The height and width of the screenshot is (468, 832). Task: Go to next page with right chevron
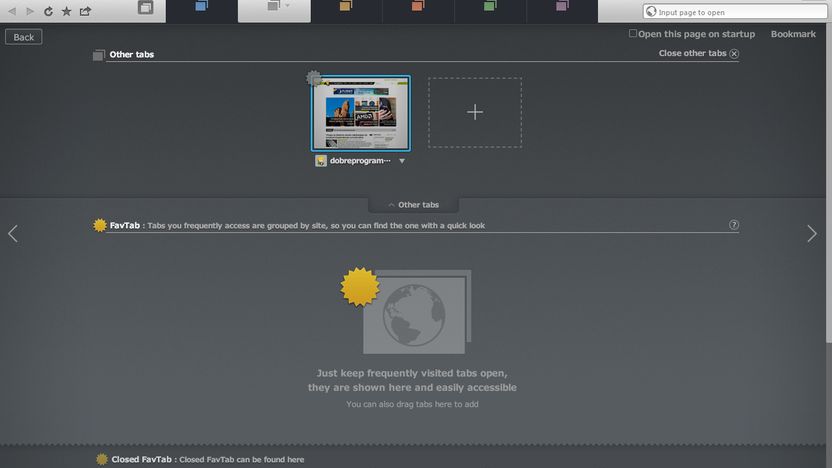pos(812,233)
